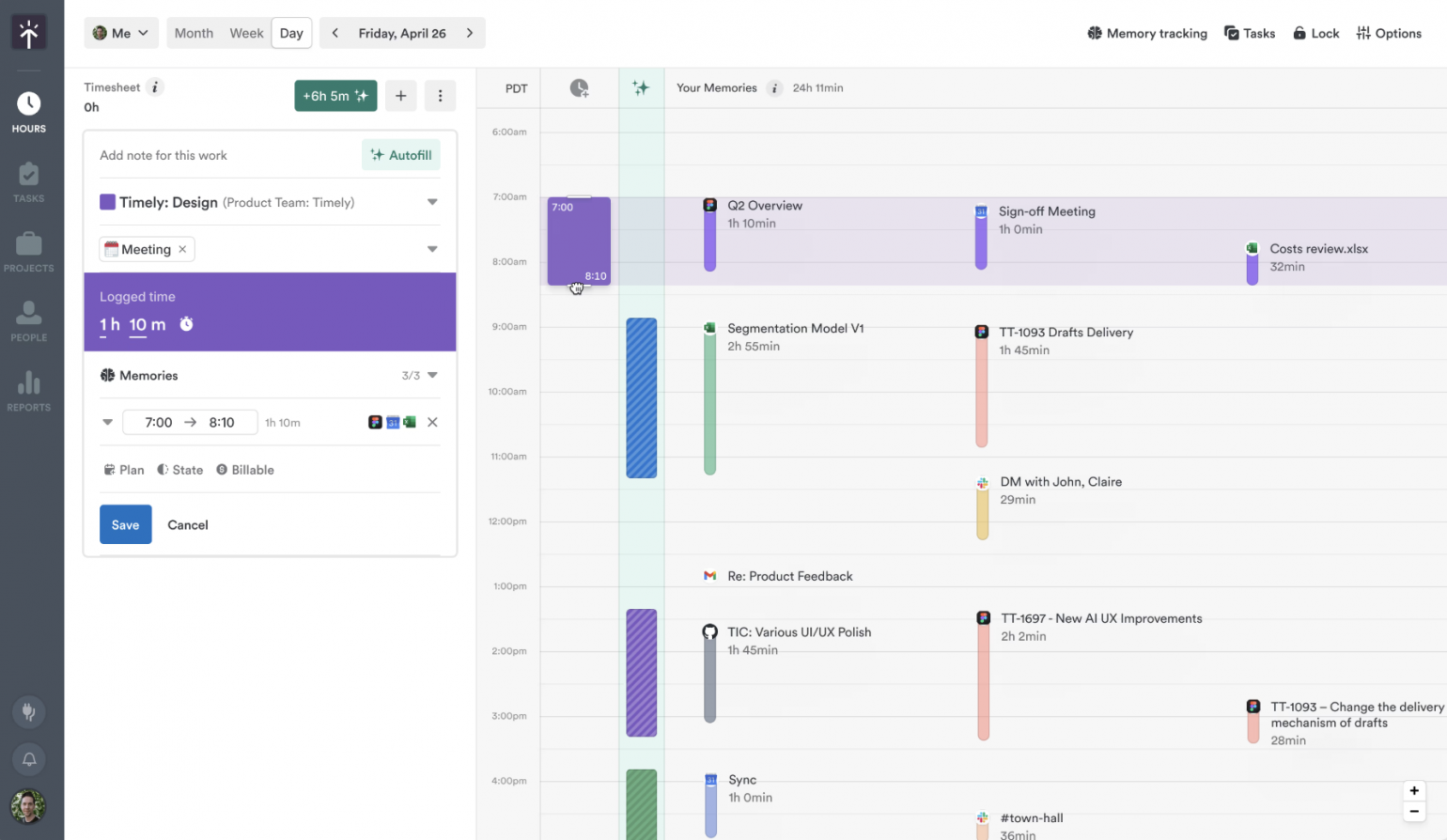Open the People section in the sidebar
1447x840 pixels.
(28, 319)
